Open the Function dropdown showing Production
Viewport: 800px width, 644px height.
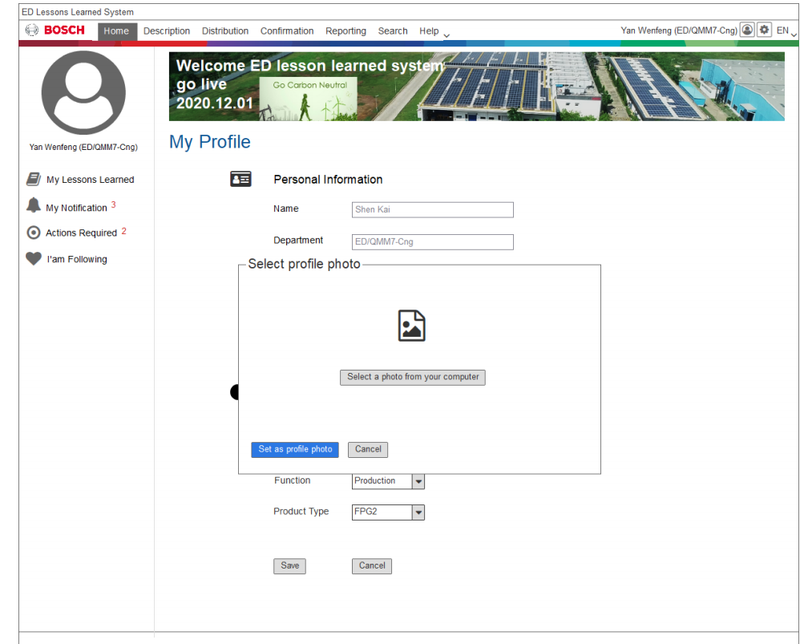click(x=388, y=481)
